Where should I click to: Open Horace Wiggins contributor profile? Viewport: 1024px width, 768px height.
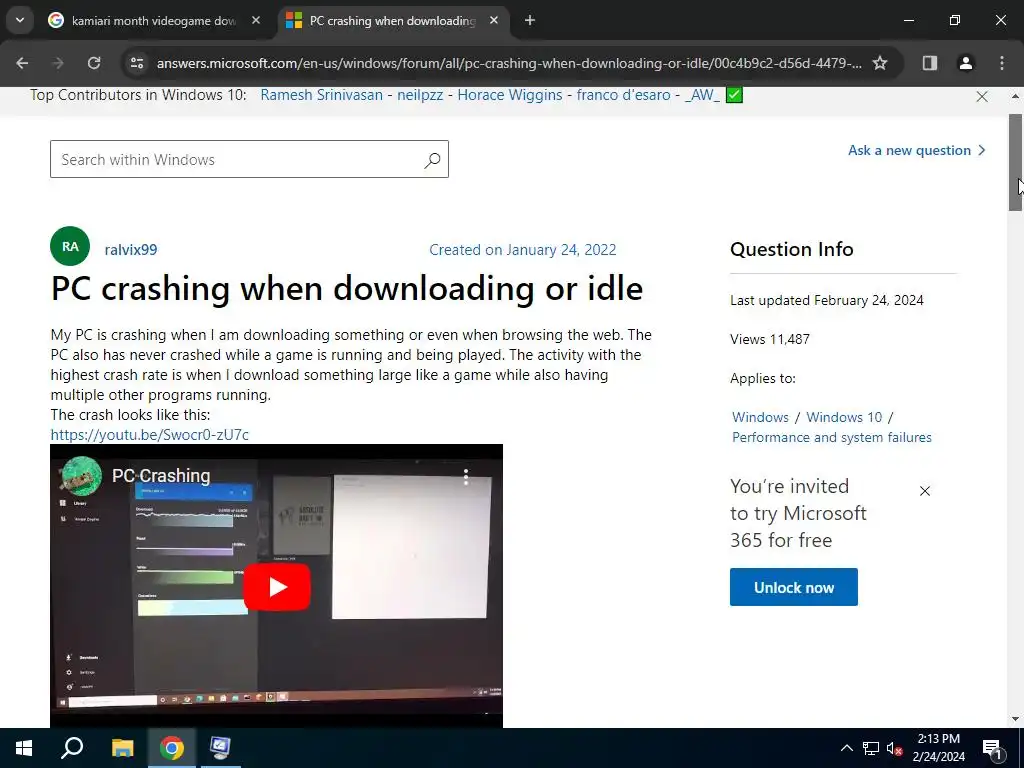tap(509, 95)
